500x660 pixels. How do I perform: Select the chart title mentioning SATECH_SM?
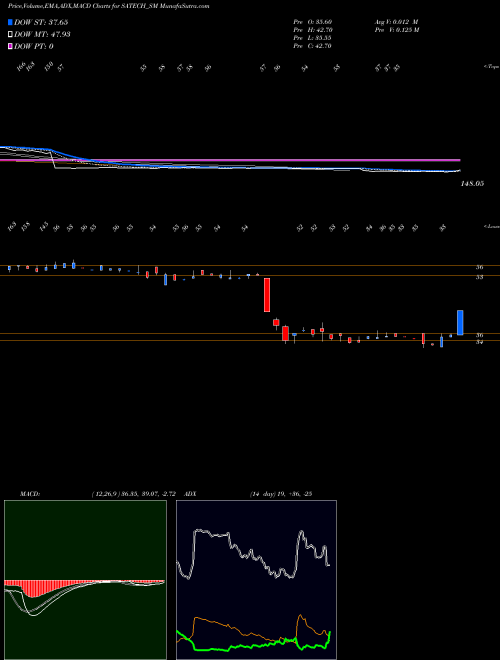click(x=109, y=7)
